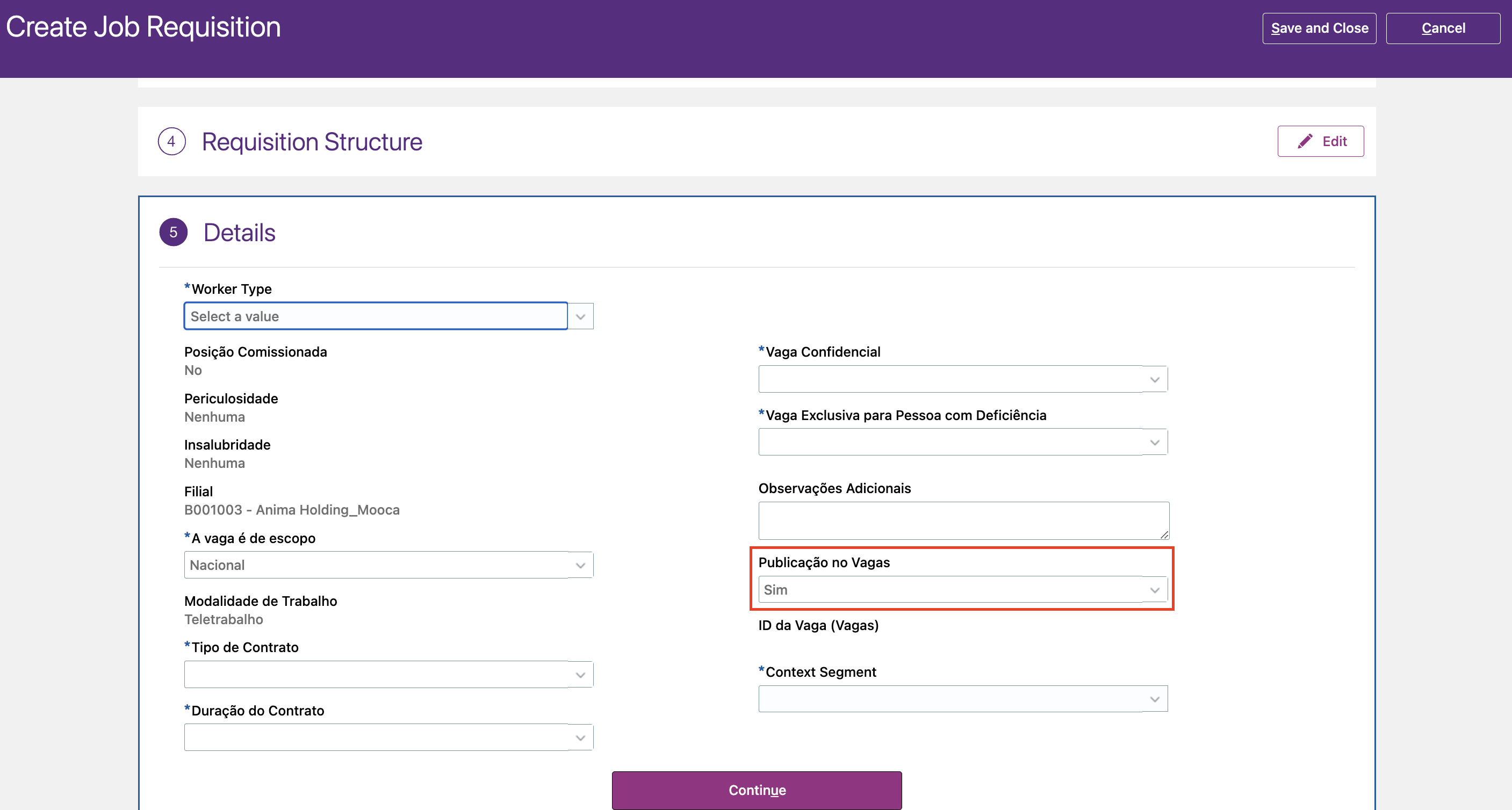1512x810 pixels.
Task: Focus the Worker Type input field
Action: (x=376, y=316)
